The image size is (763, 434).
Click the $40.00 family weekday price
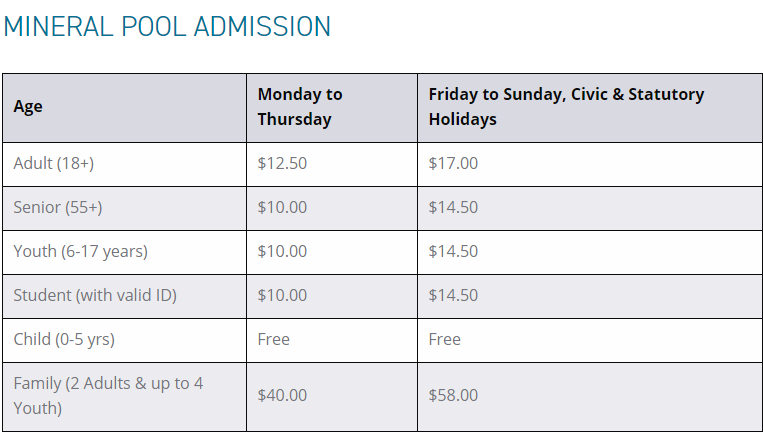(282, 395)
